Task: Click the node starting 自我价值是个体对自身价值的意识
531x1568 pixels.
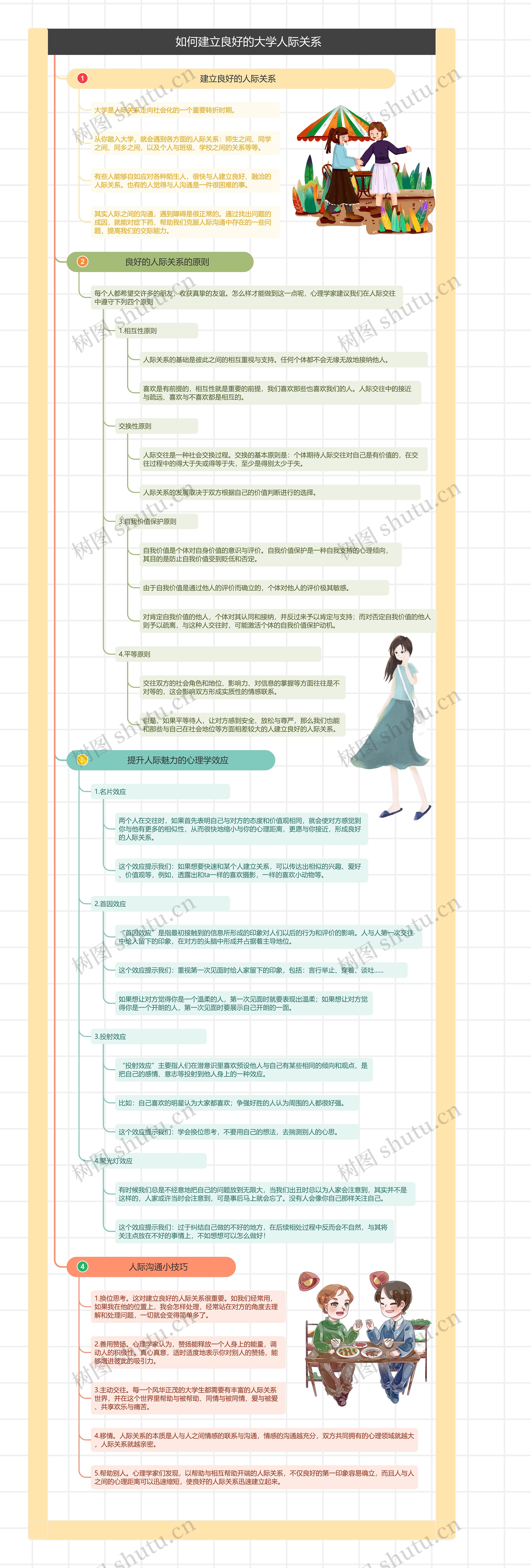Action: point(270,555)
